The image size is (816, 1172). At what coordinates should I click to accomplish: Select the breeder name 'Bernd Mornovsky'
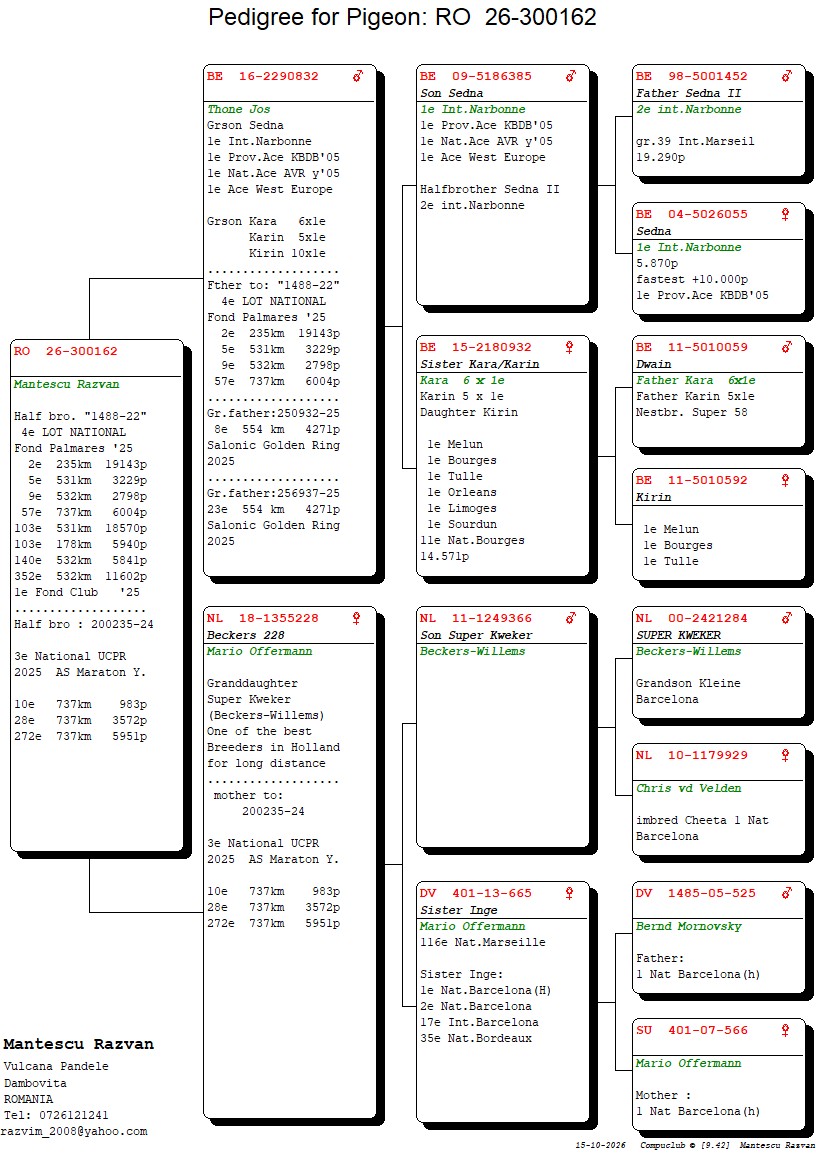click(688, 926)
